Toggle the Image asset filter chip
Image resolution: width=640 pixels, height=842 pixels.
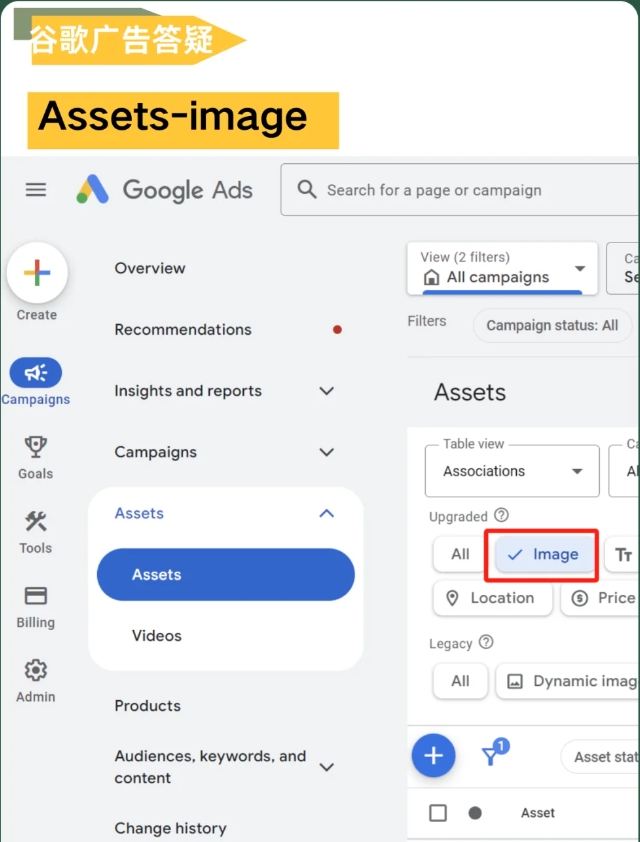point(543,554)
